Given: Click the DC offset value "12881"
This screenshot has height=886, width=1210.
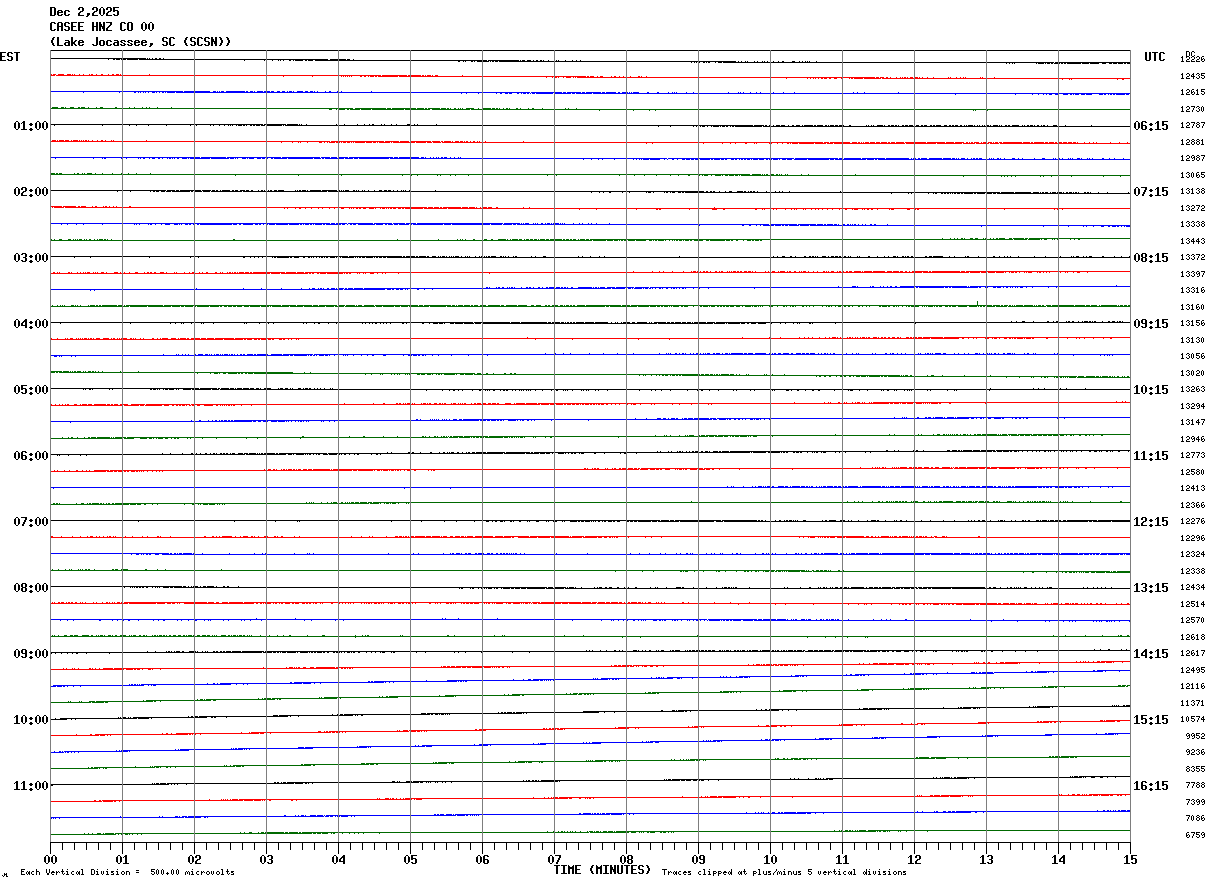Looking at the screenshot, I should pos(1192,143).
